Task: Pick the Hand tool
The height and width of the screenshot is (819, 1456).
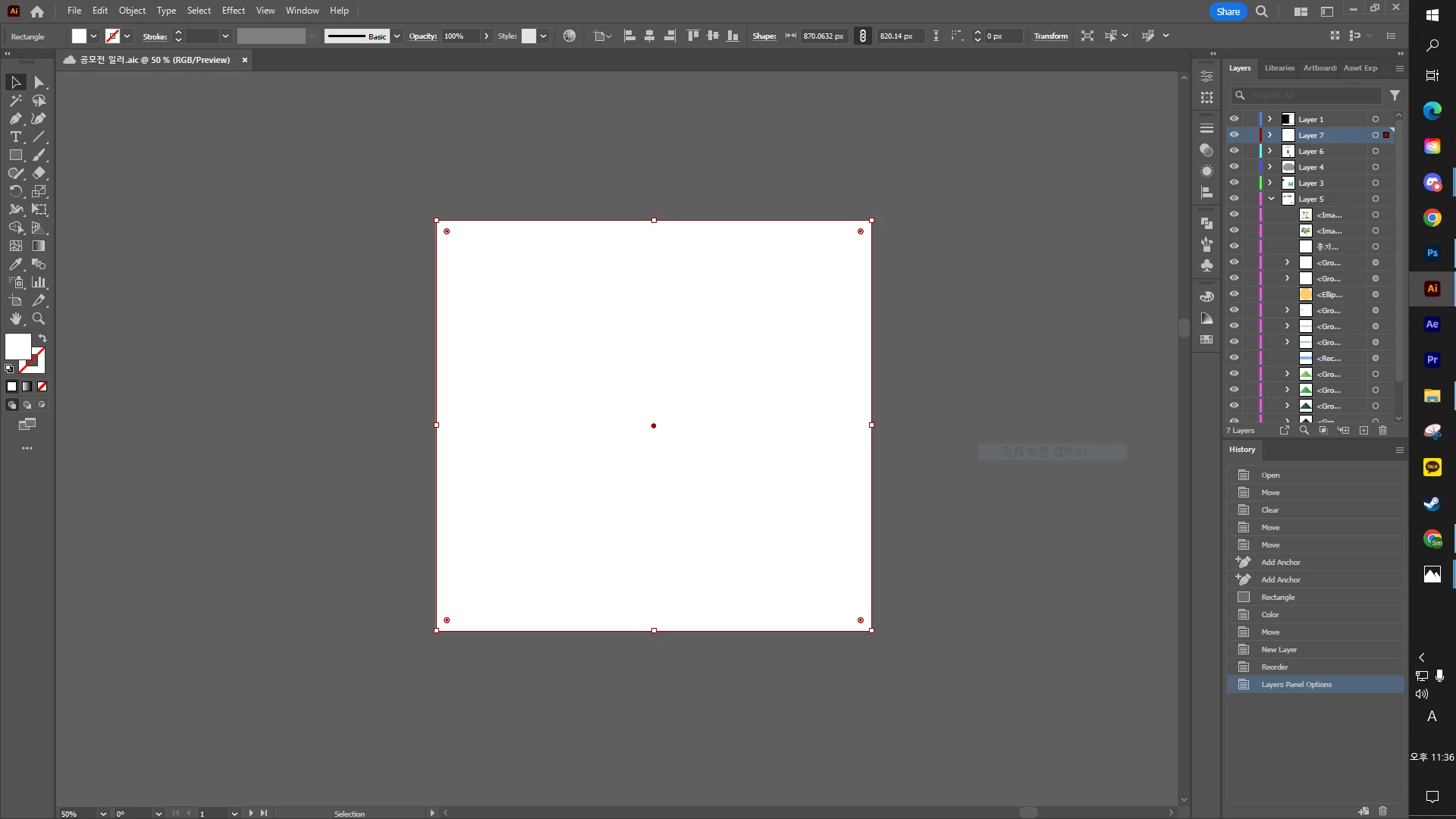Action: [x=15, y=318]
